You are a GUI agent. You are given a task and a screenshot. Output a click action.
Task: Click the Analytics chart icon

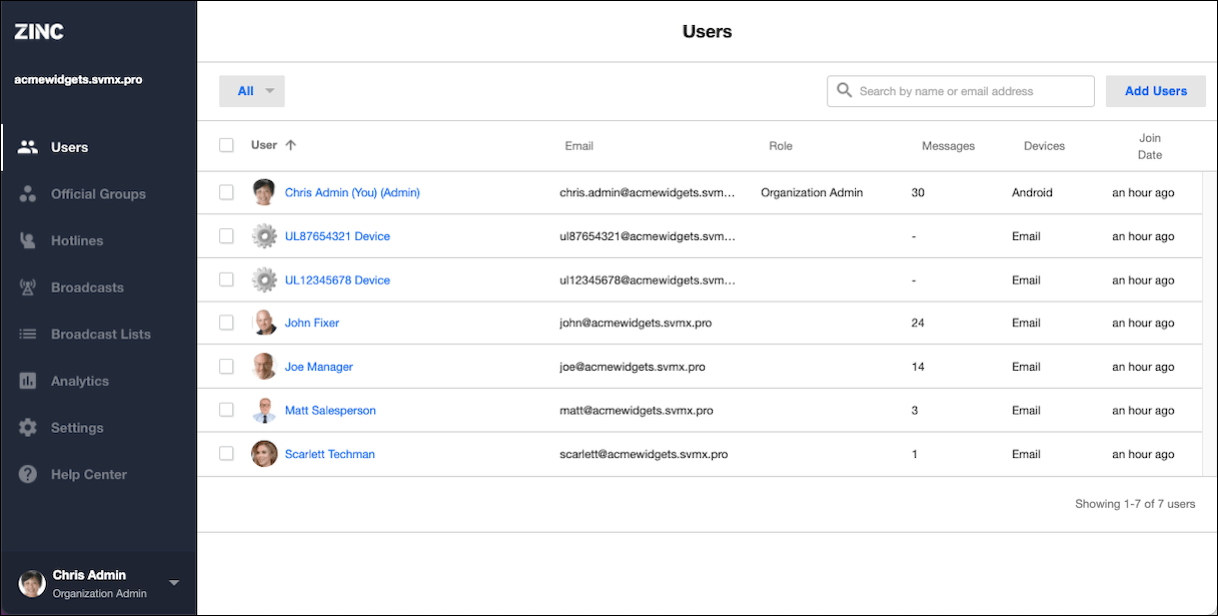pyautogui.click(x=28, y=381)
